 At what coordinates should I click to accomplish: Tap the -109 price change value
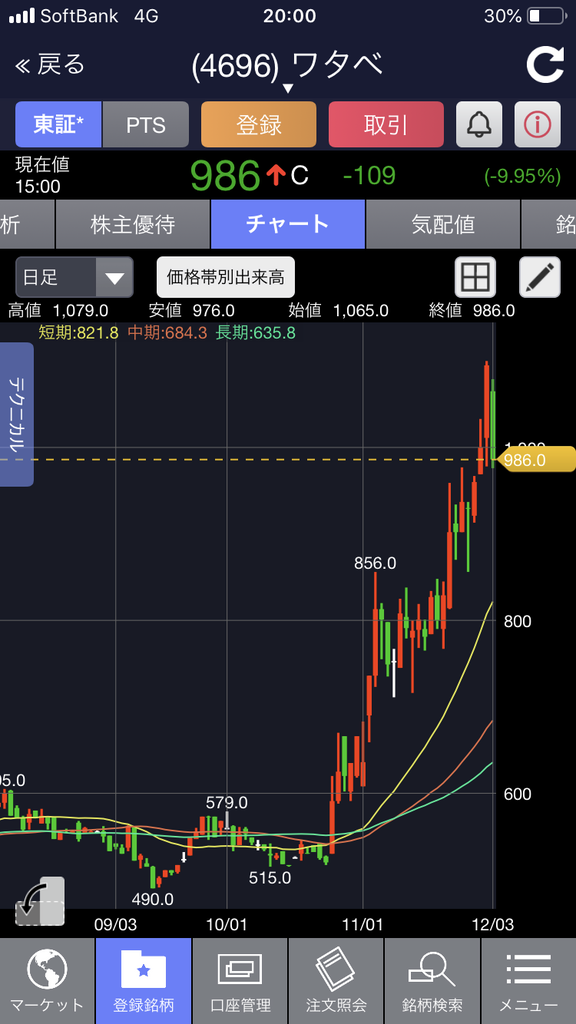coord(369,176)
